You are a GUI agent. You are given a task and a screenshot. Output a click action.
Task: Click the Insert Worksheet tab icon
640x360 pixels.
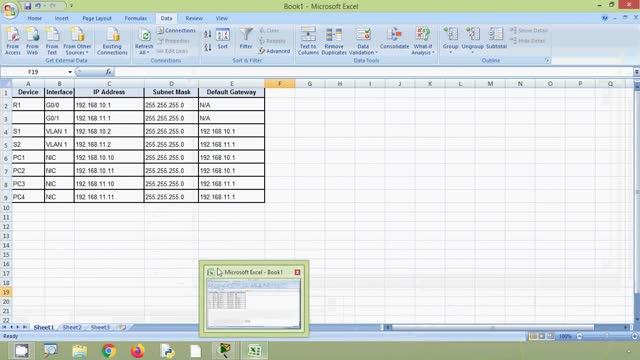coord(122,327)
